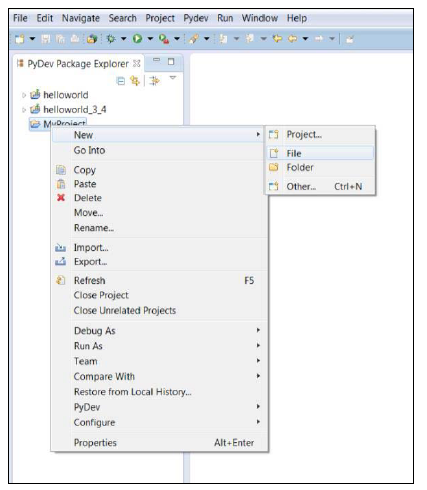Open the Navigate menu
The image size is (427, 490).
(x=81, y=18)
